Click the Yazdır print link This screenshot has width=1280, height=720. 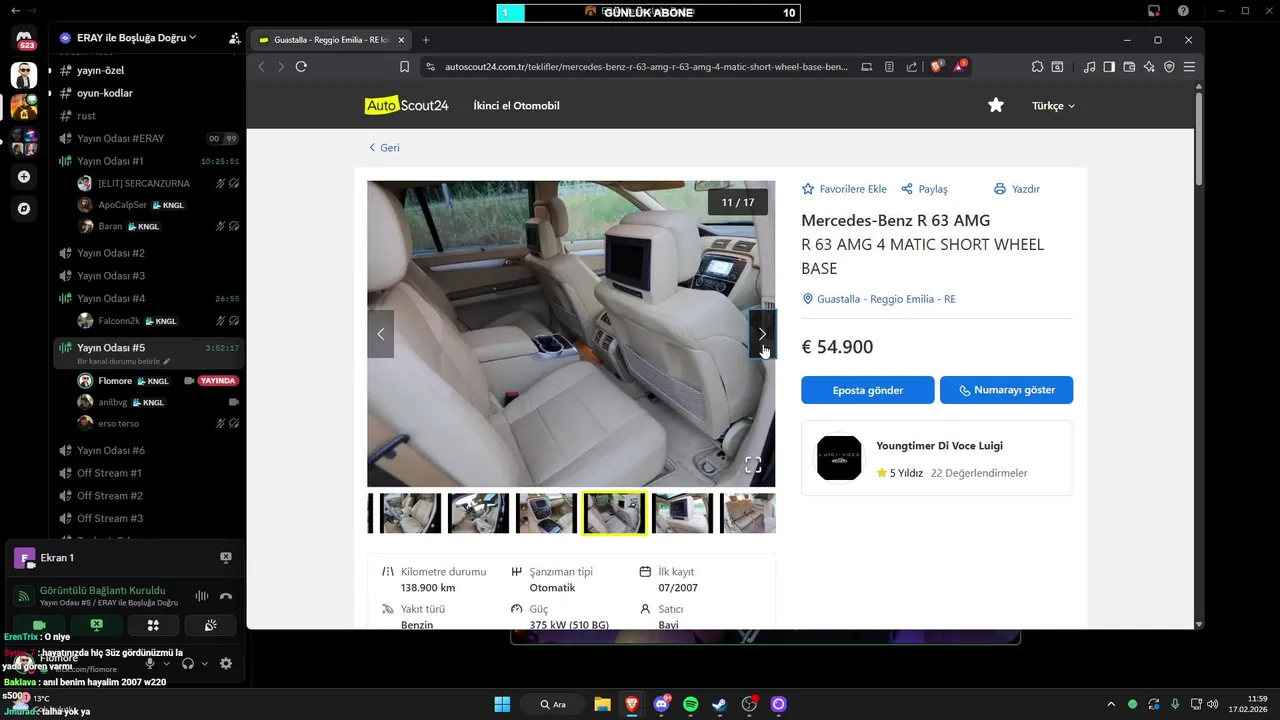[1017, 189]
